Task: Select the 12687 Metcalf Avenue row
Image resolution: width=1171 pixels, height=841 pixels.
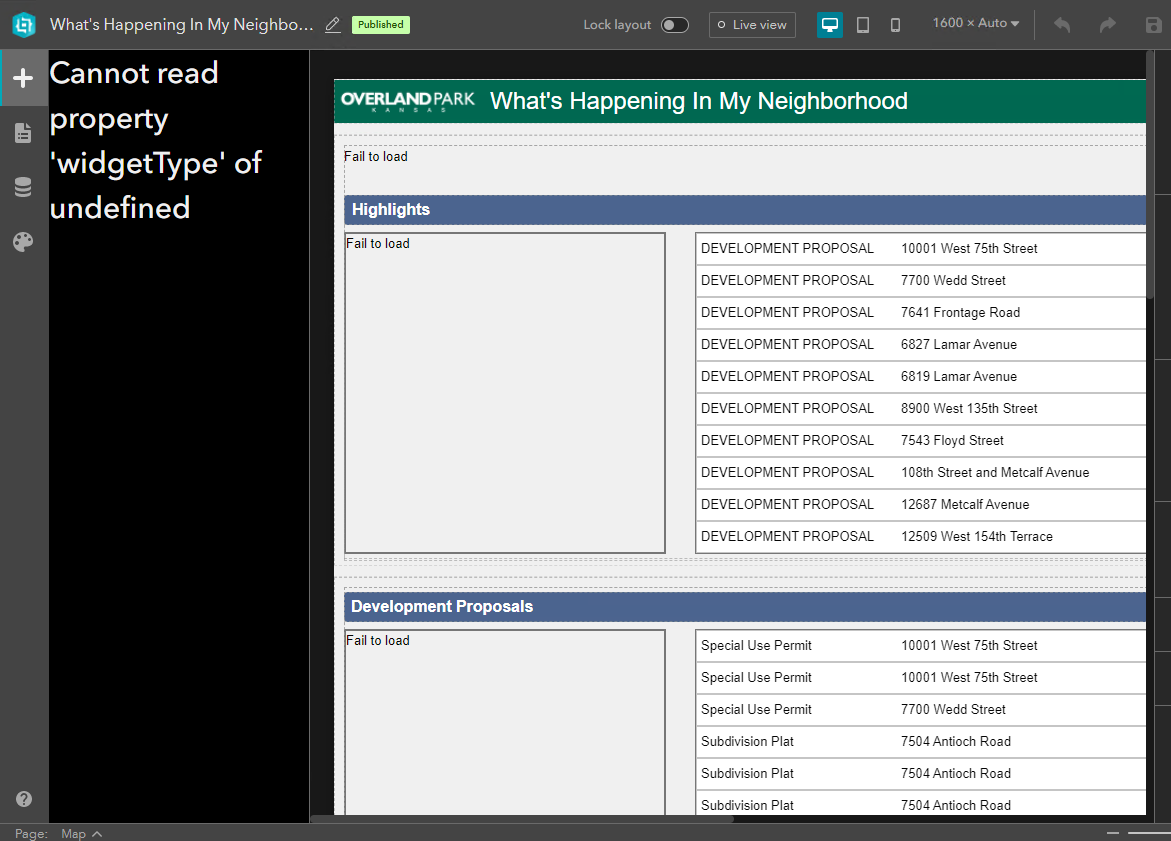Action: point(920,505)
